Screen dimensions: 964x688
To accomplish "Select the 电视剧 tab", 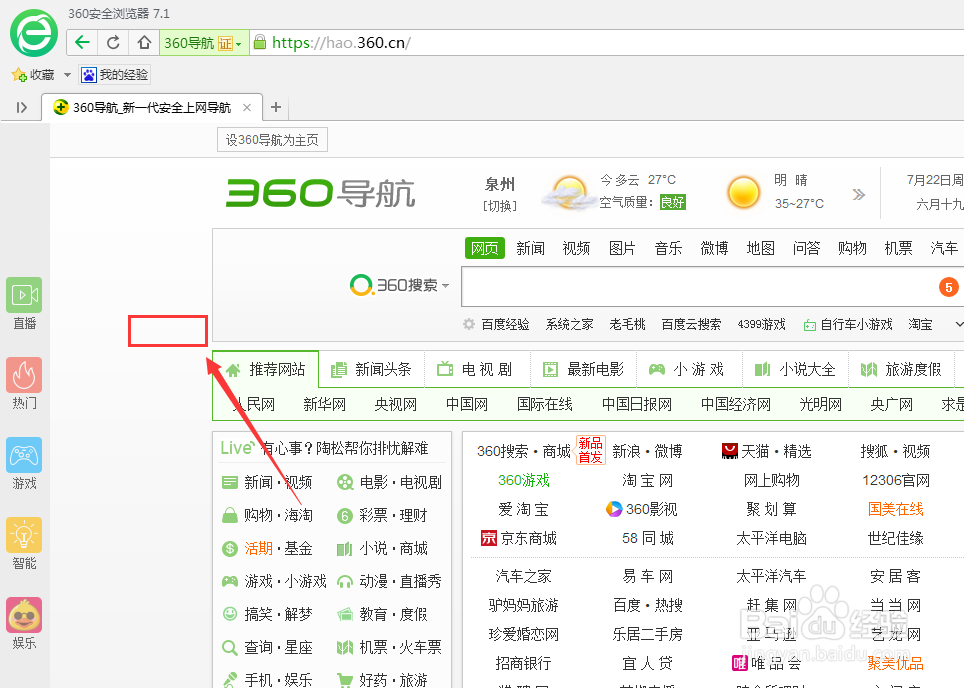I will coord(475,369).
